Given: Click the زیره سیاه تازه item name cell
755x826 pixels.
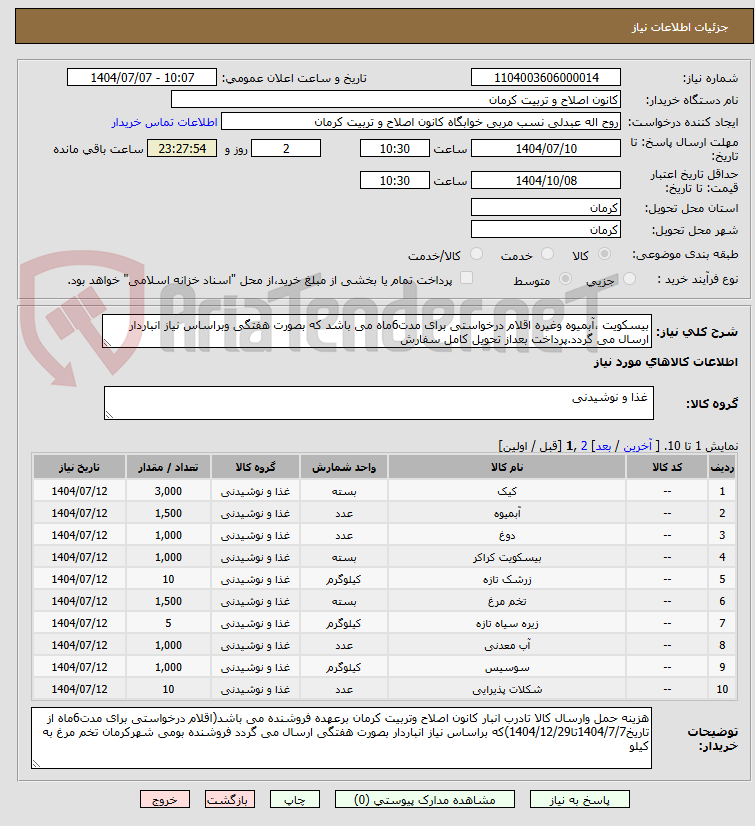Looking at the screenshot, I should click(507, 623).
